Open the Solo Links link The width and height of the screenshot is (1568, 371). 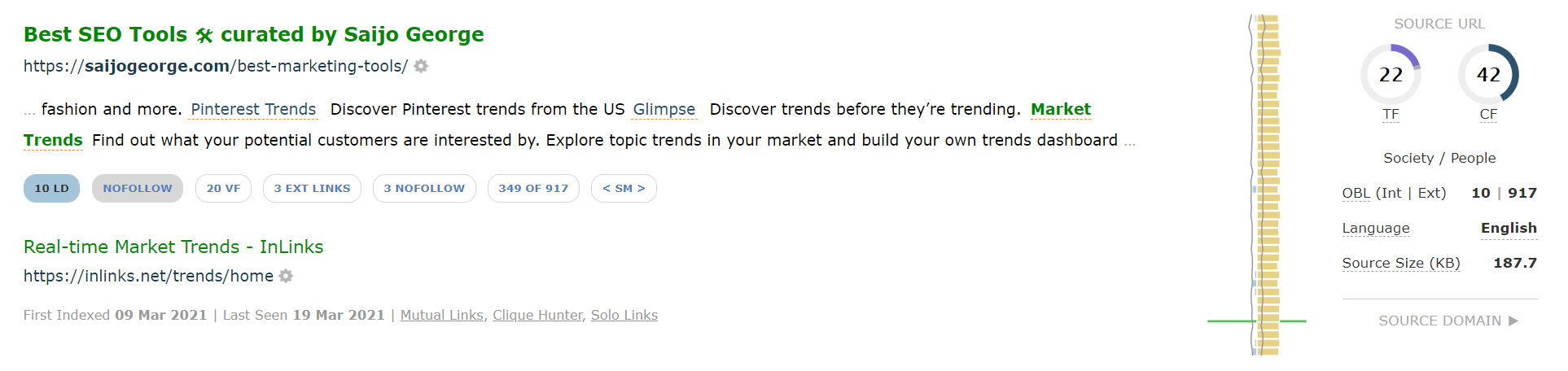click(624, 315)
